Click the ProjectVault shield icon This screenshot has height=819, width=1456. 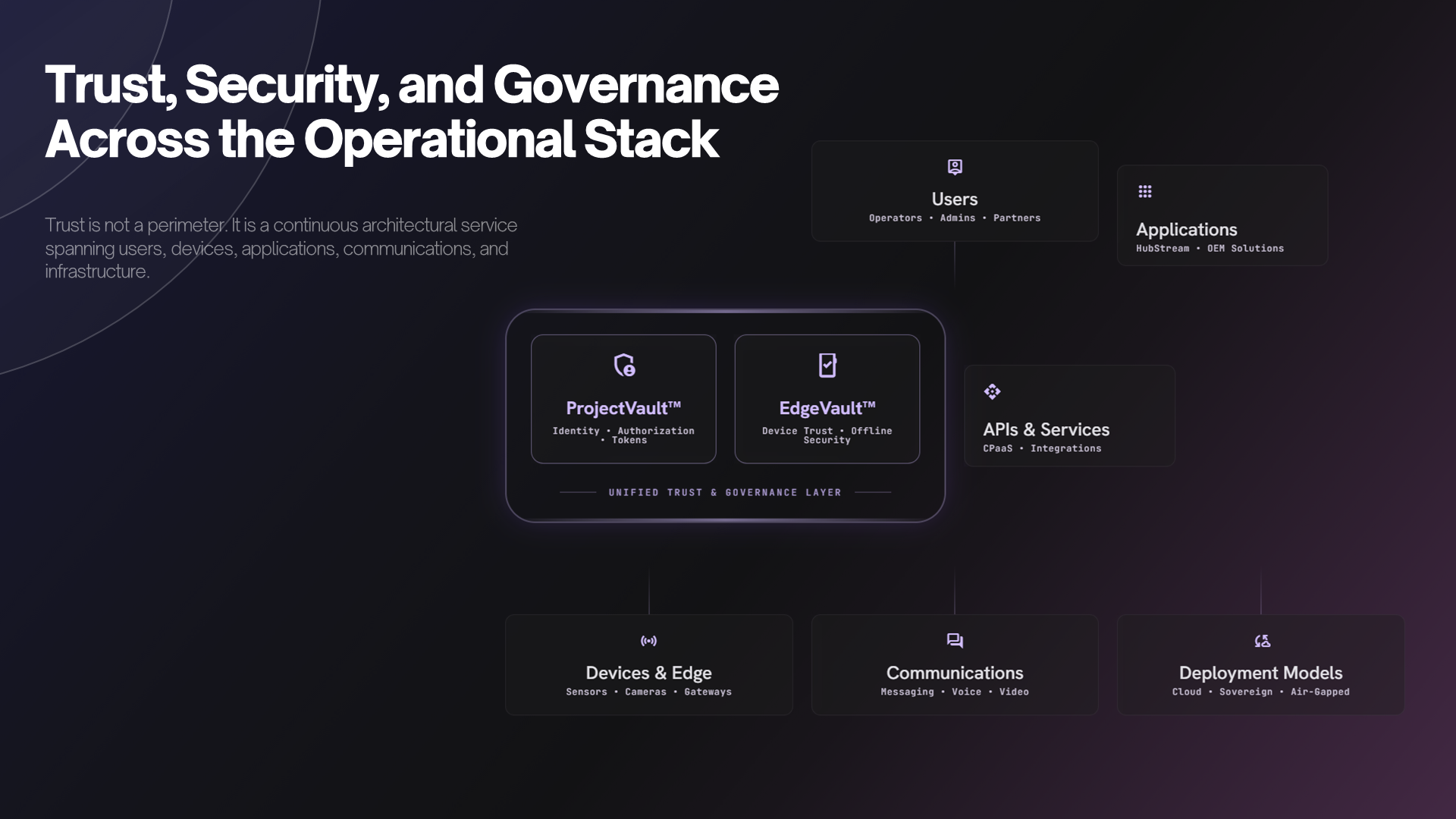624,366
